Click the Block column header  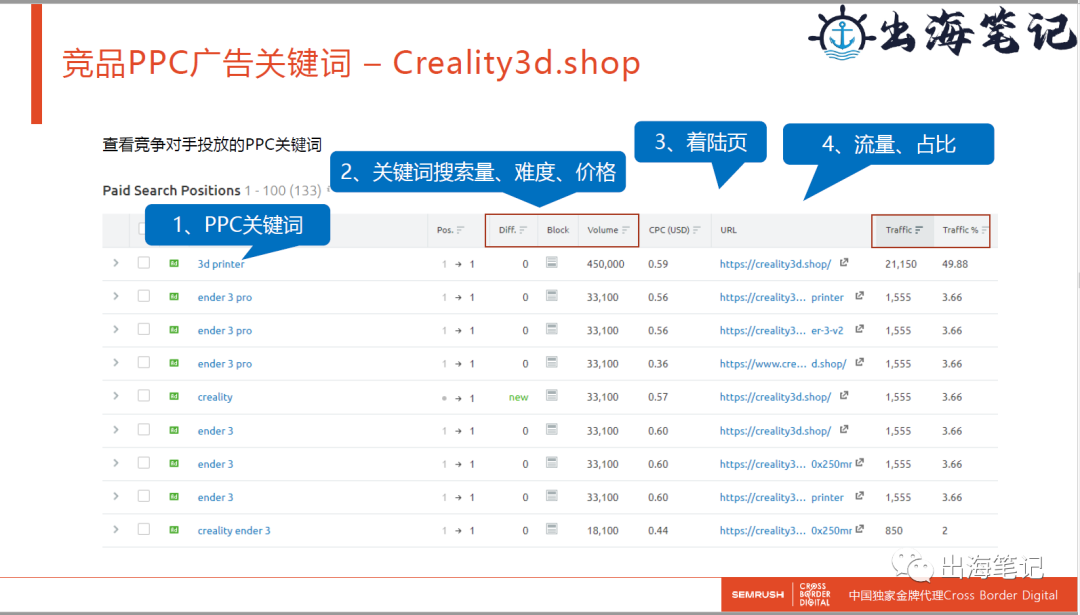[558, 230]
